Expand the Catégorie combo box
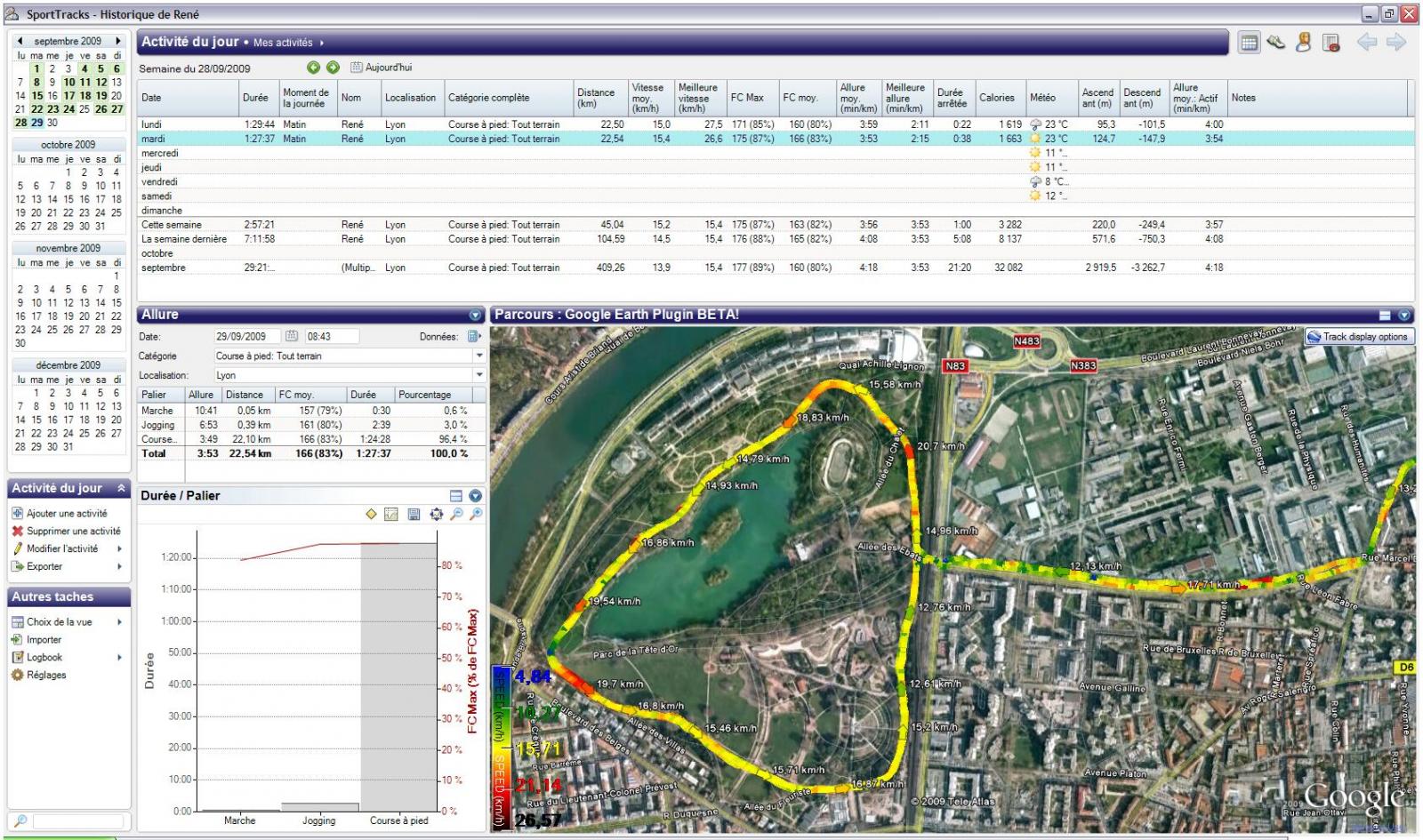Image resolution: width=1423 pixels, height=840 pixels. 479,356
